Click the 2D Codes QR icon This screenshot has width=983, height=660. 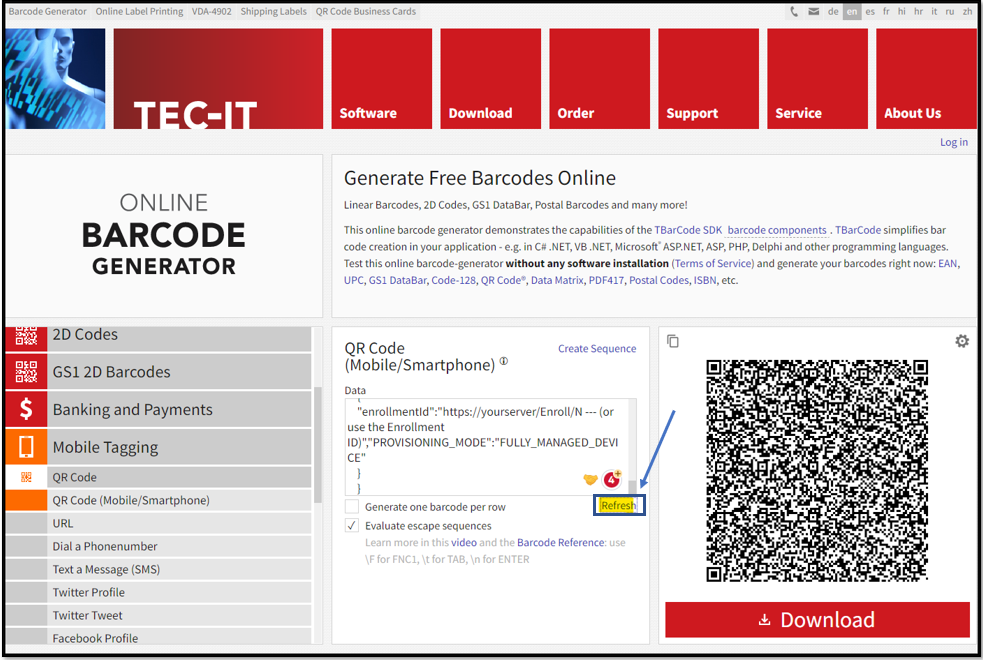[x=26, y=337]
